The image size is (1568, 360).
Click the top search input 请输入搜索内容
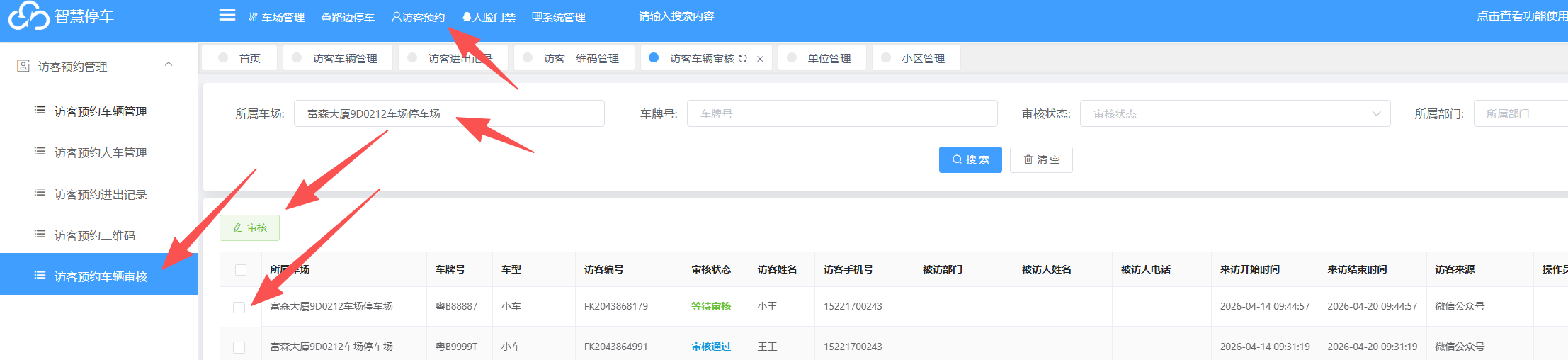click(x=676, y=16)
